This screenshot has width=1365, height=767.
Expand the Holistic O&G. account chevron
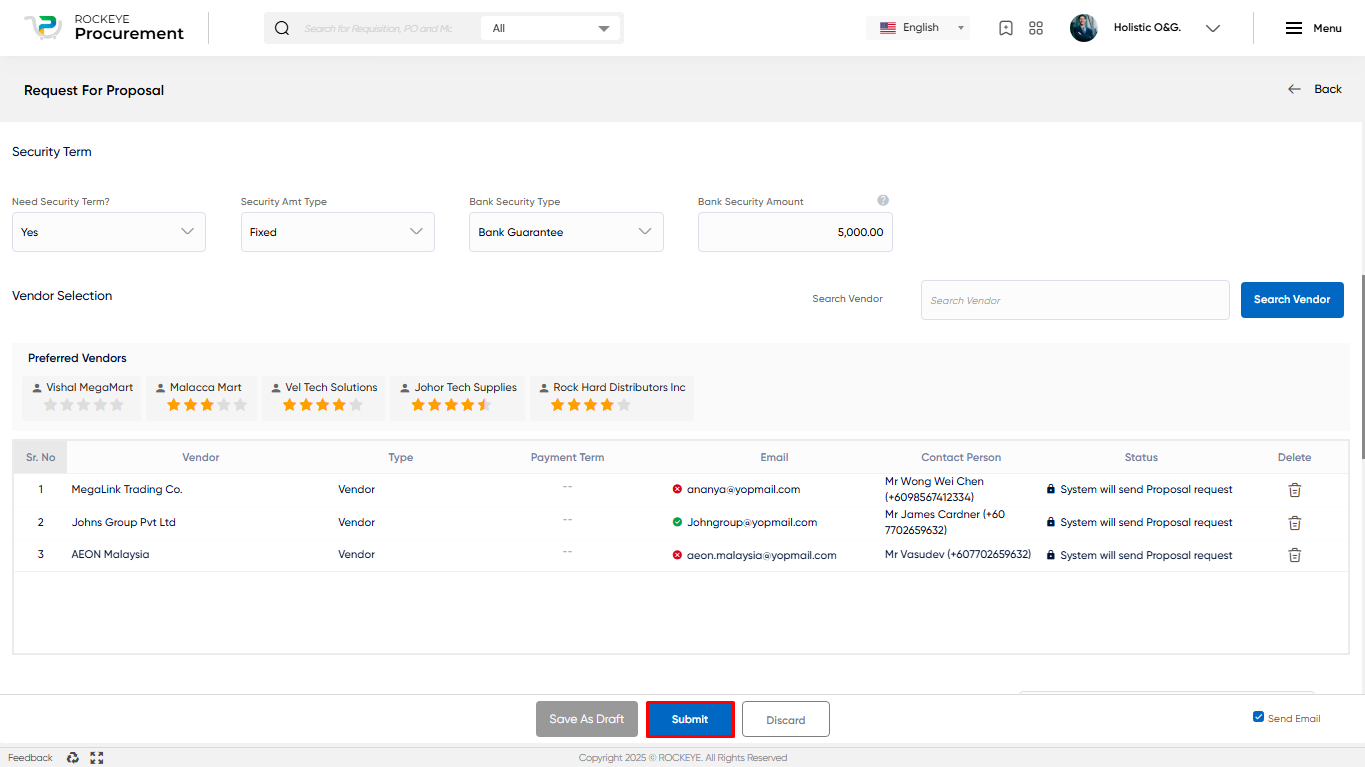1213,28
